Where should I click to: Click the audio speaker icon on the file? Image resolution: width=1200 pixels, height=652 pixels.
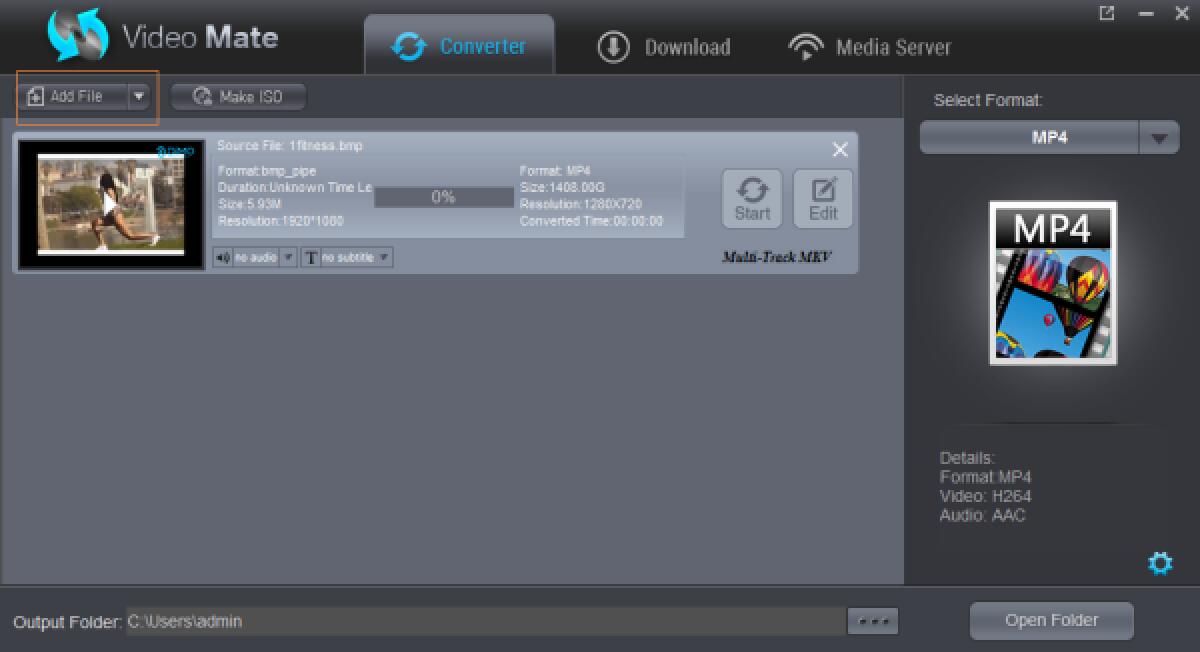[222, 257]
